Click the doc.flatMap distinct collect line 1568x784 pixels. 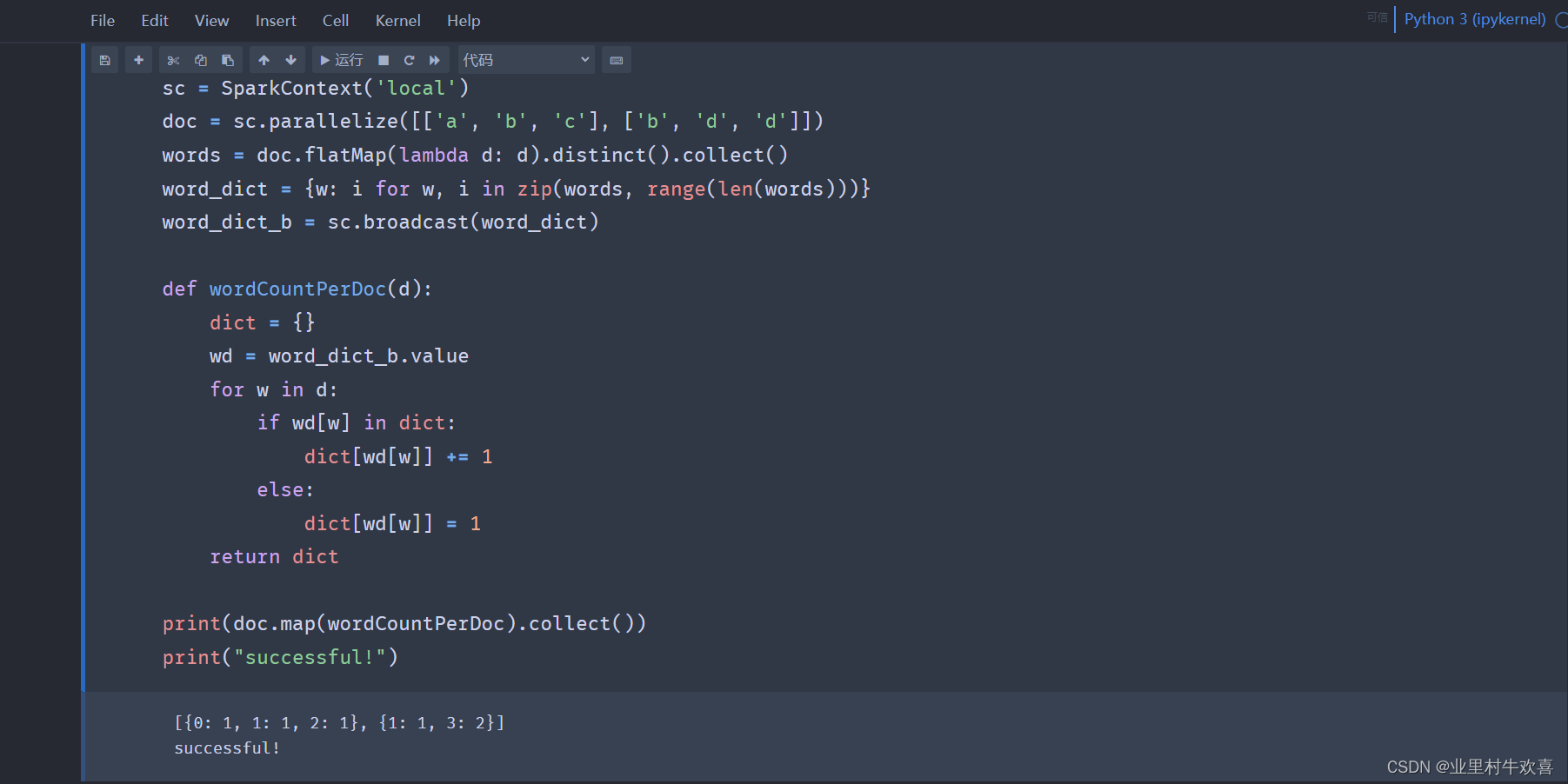coord(475,155)
